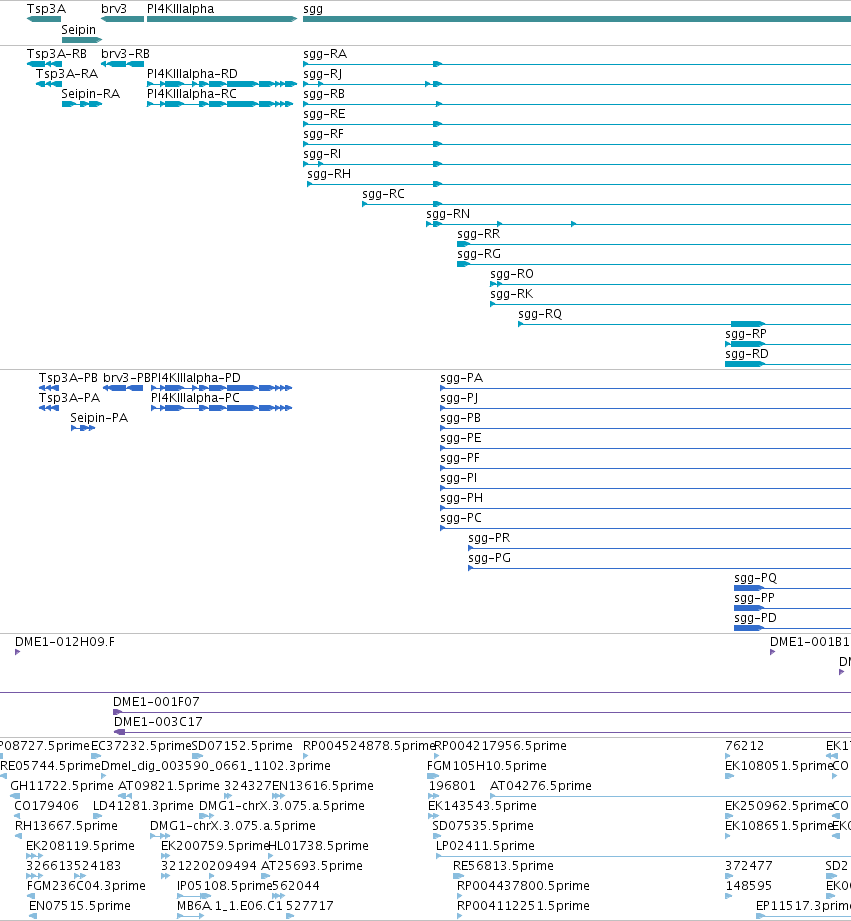Image resolution: width=851 pixels, height=921 pixels.
Task: Click transcript sgg-RI
Action: pyautogui.click(x=322, y=154)
